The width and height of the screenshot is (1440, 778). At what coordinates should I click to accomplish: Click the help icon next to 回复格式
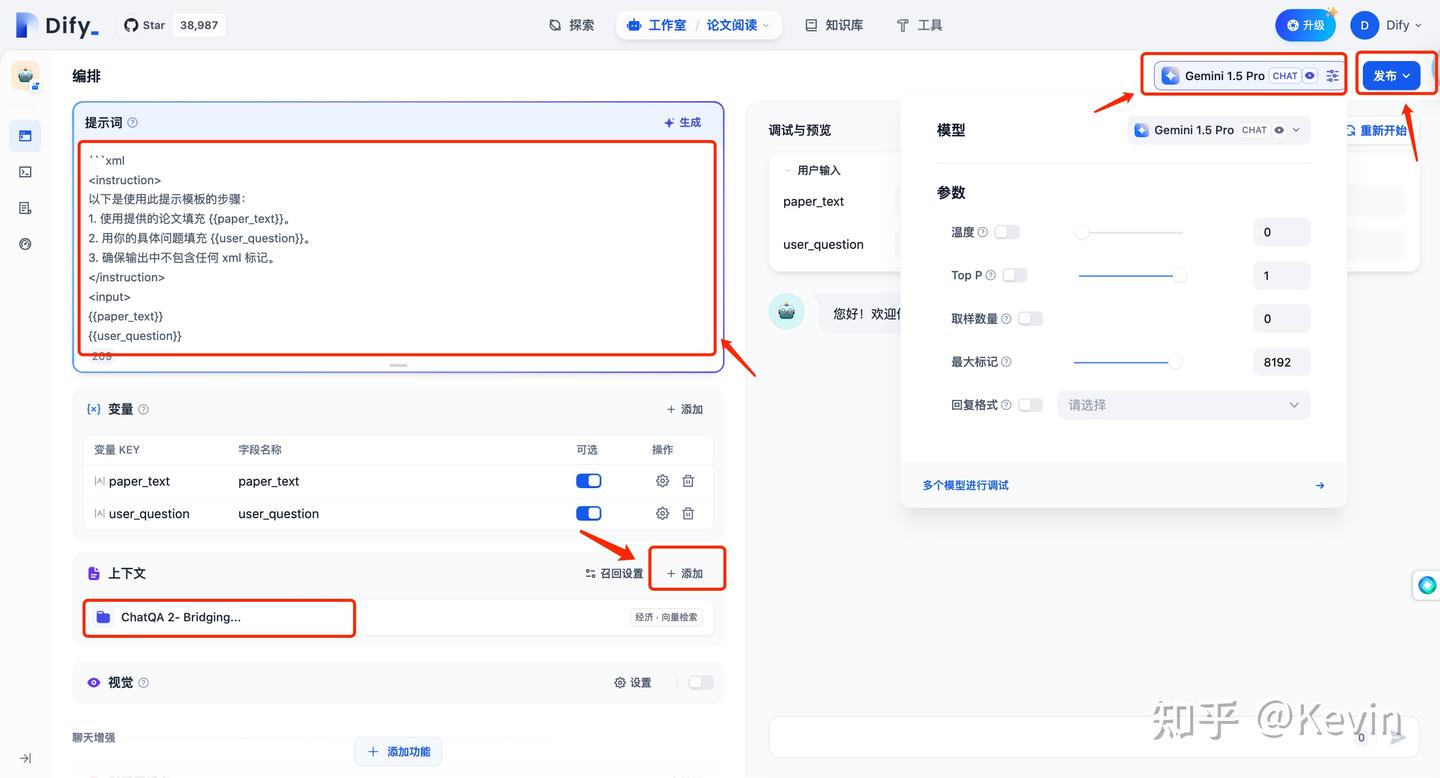(1006, 405)
